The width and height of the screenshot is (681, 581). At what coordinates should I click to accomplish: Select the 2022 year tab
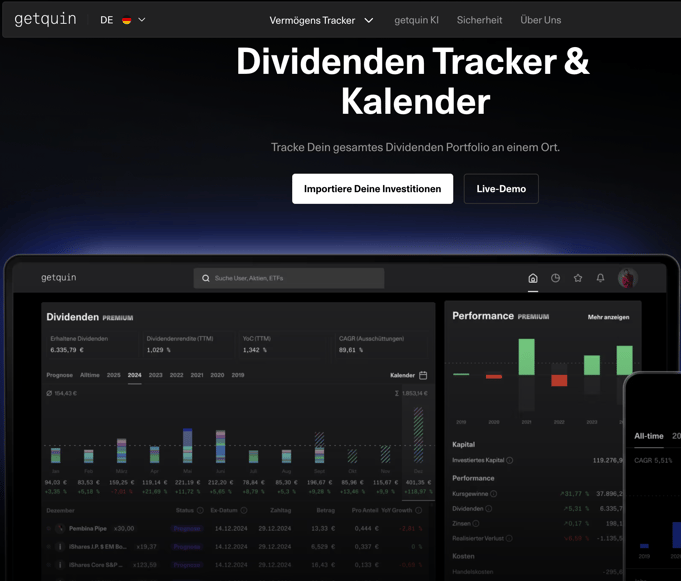(x=176, y=375)
